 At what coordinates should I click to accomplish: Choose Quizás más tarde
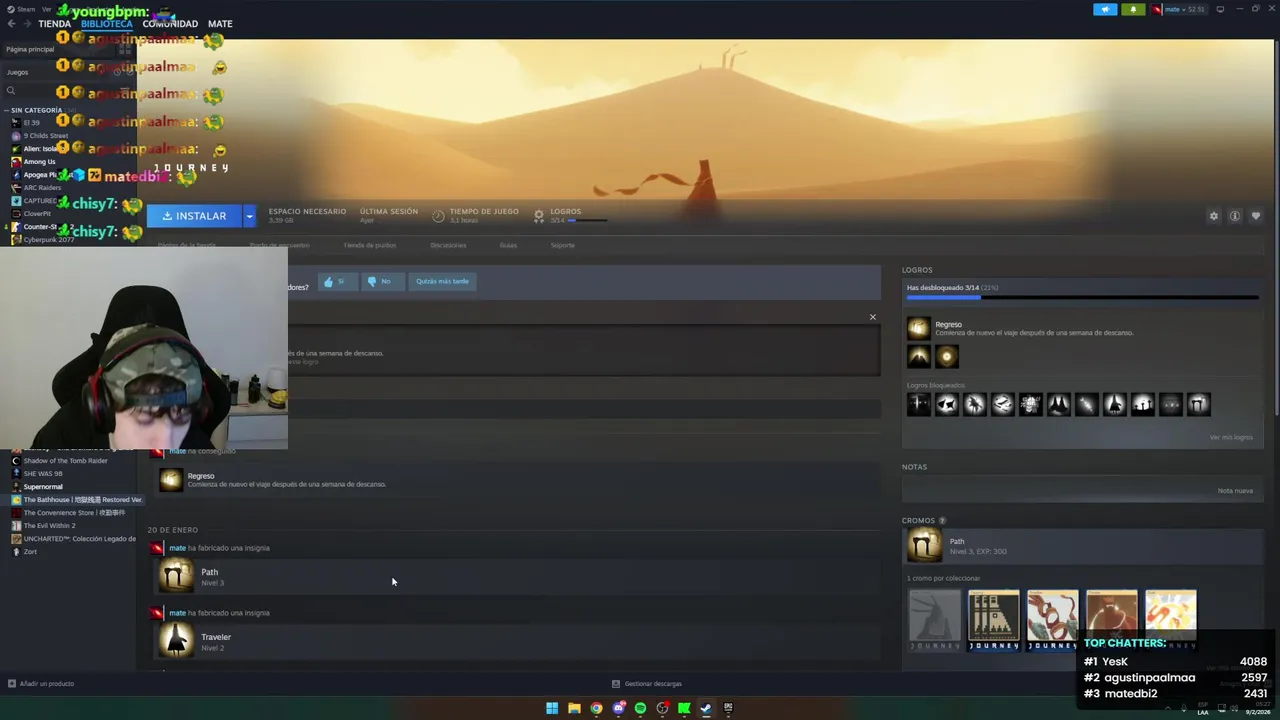(x=442, y=282)
